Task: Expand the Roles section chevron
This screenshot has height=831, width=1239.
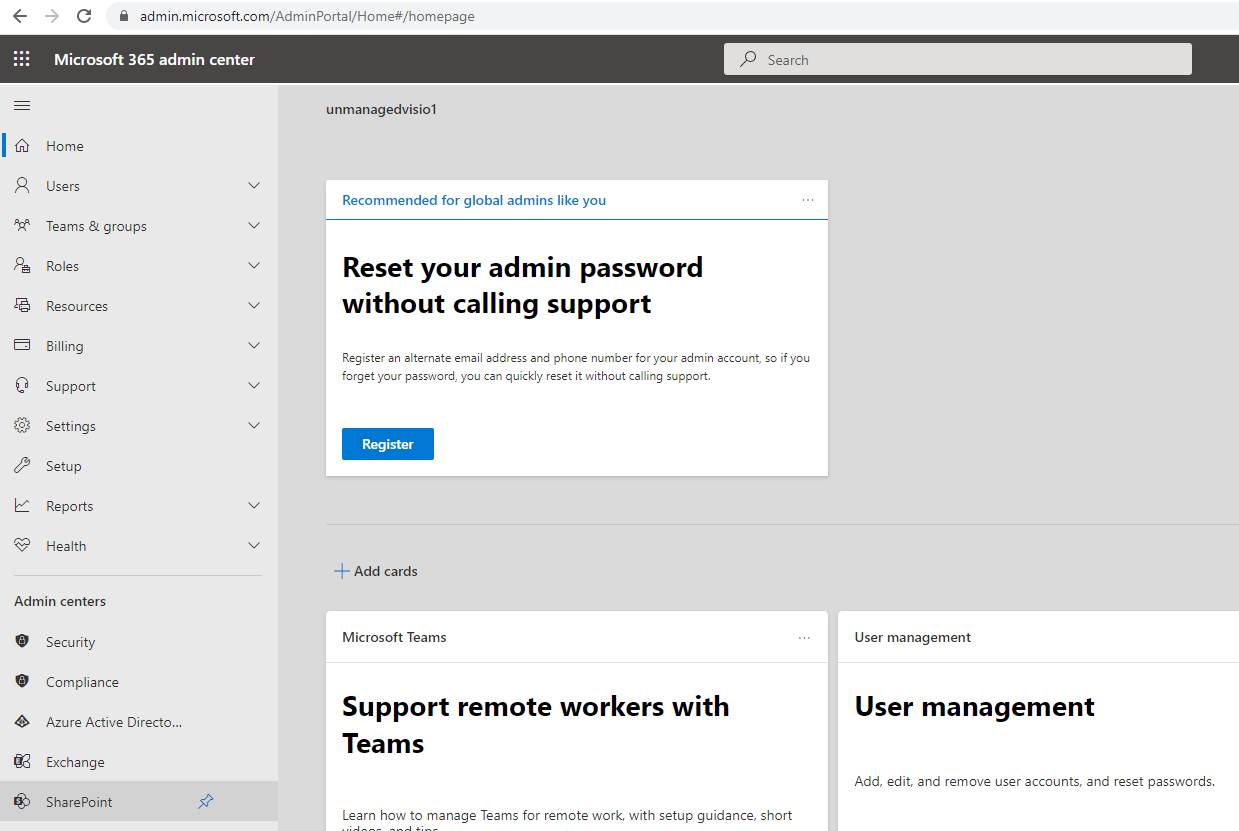Action: click(x=254, y=265)
